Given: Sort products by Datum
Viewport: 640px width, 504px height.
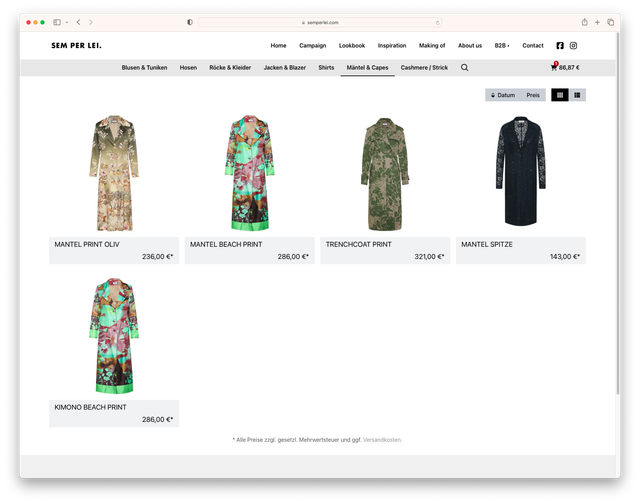Looking at the screenshot, I should (x=503, y=95).
